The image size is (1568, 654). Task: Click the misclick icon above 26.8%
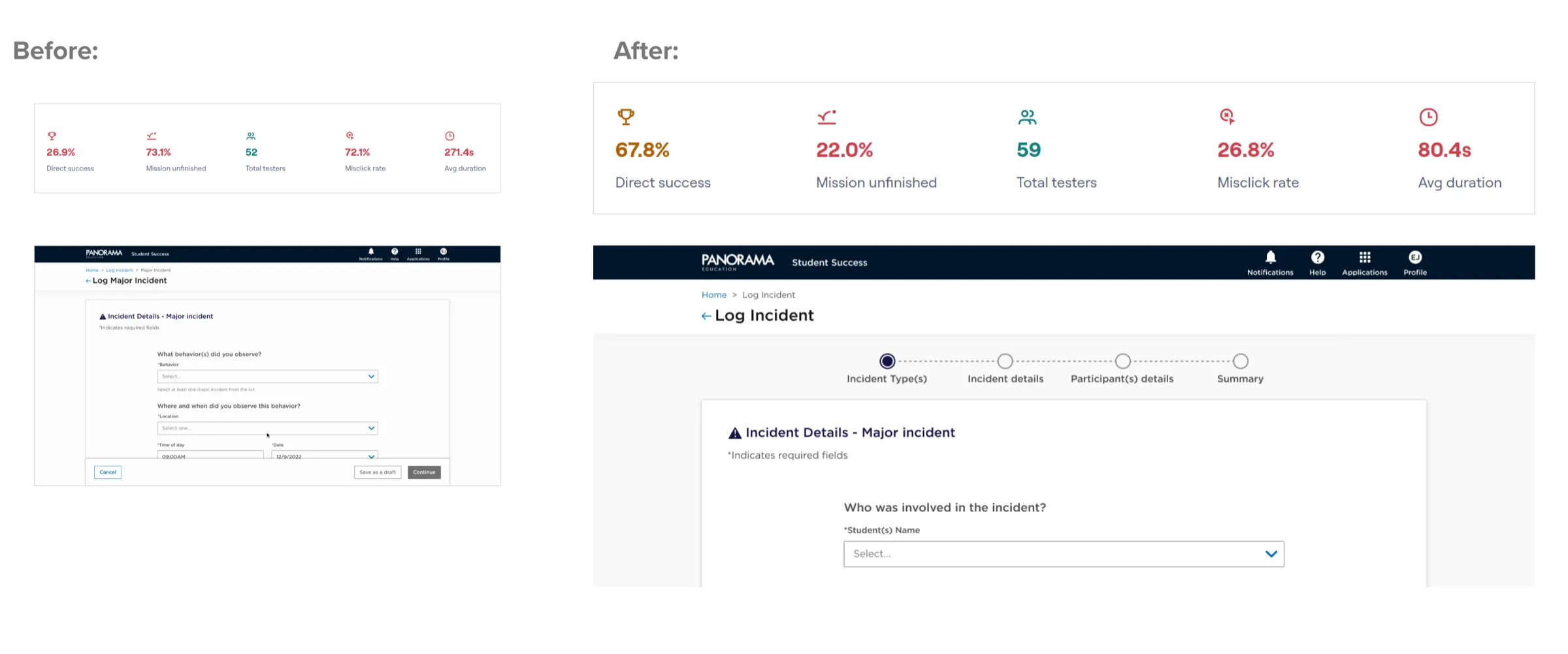tap(1227, 116)
